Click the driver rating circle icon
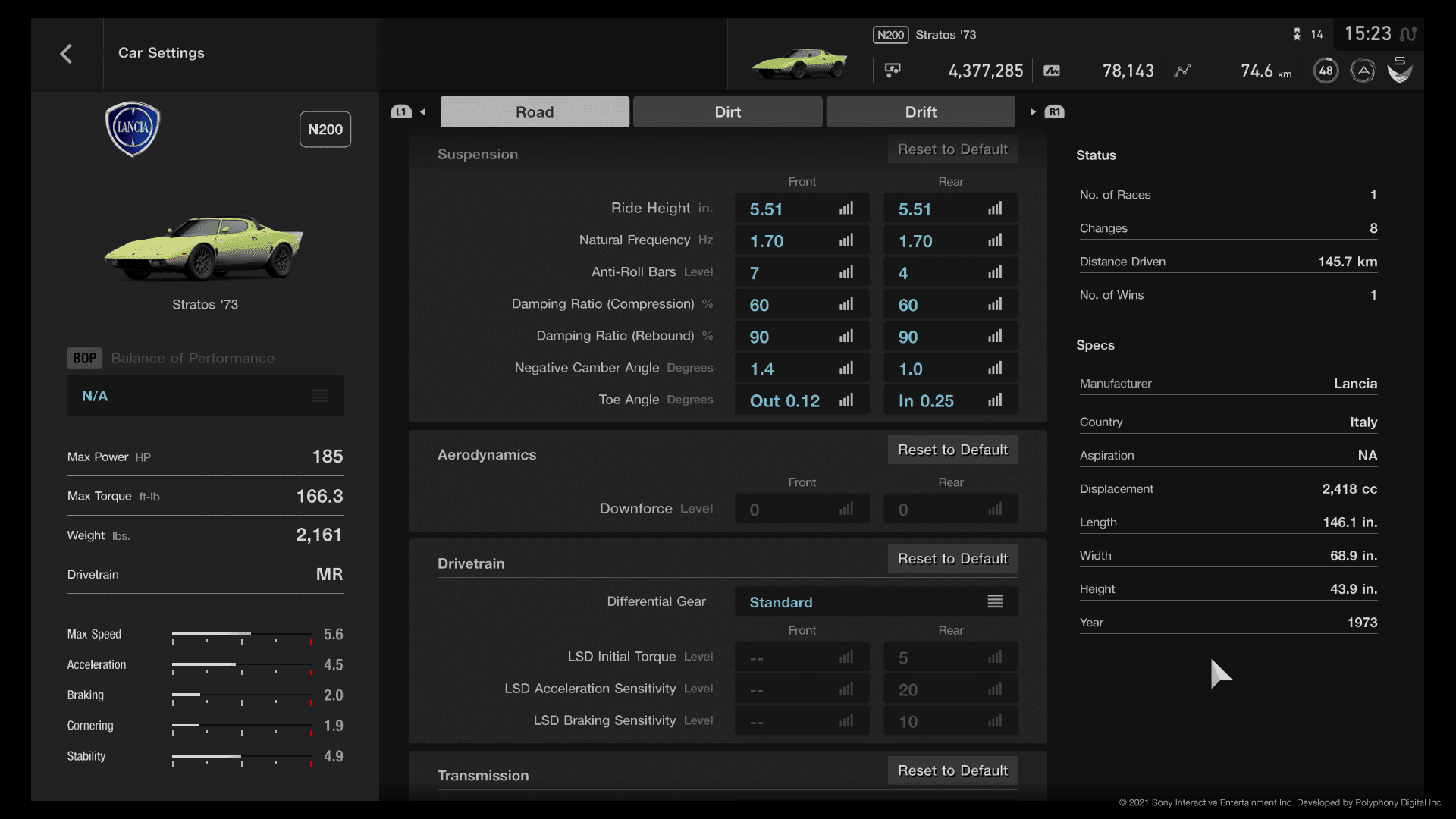This screenshot has width=1456, height=819. click(x=1363, y=71)
